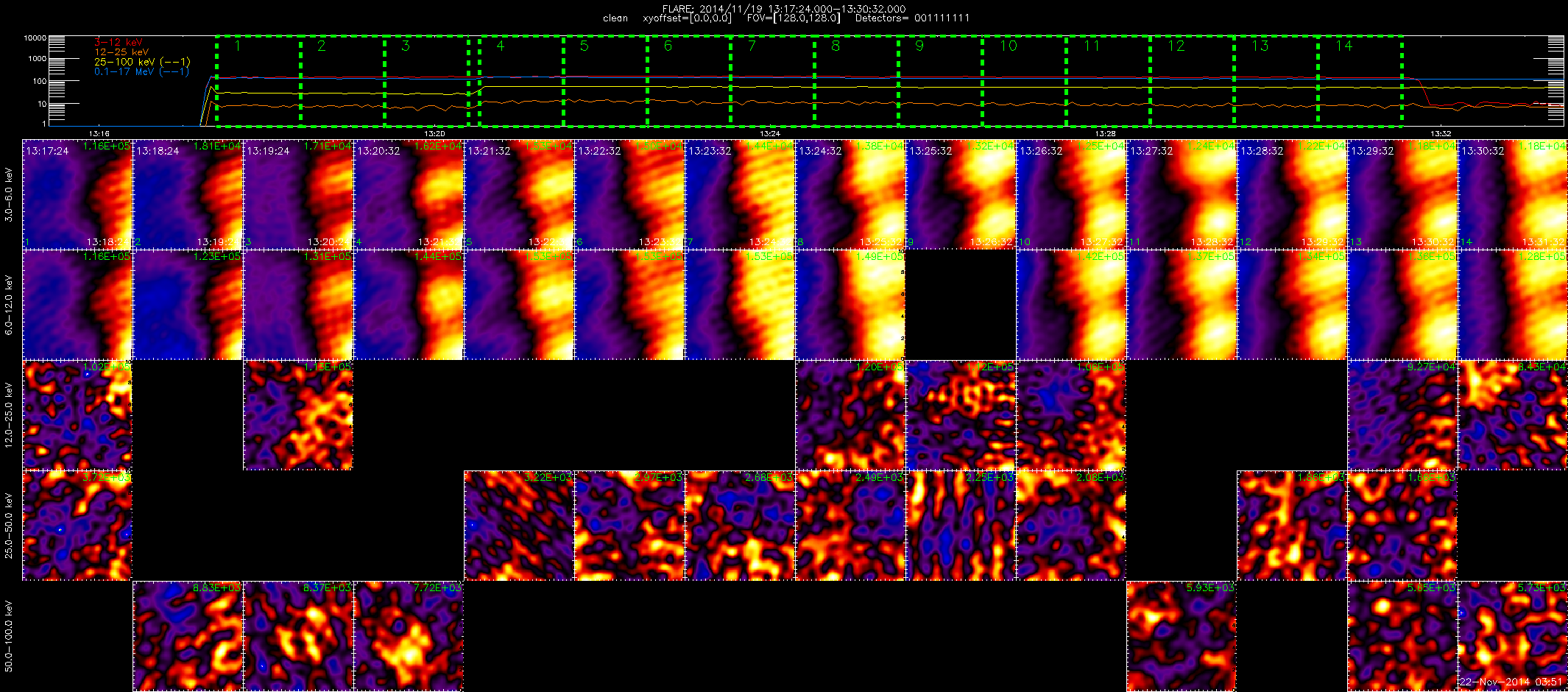The width and height of the screenshot is (1568, 692).
Task: Click the 13:20 time axis label
Action: click(434, 134)
